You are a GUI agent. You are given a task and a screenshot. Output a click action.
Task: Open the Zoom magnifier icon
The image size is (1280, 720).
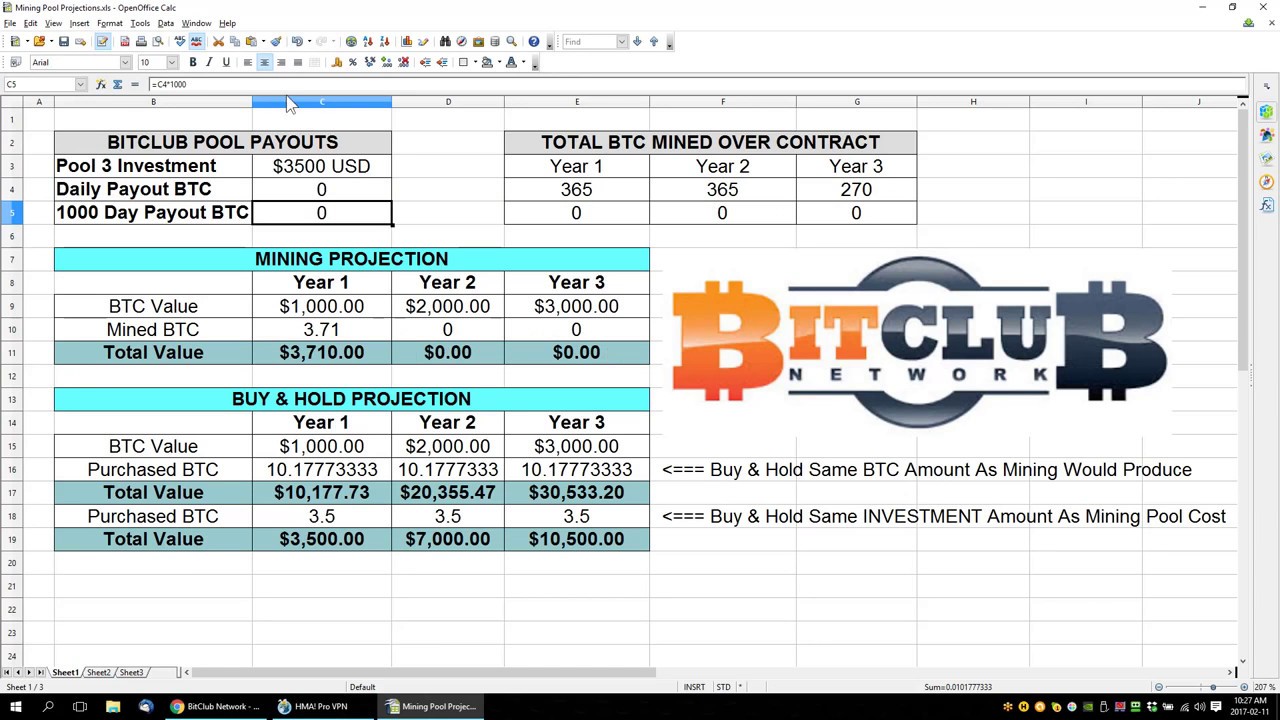click(511, 41)
